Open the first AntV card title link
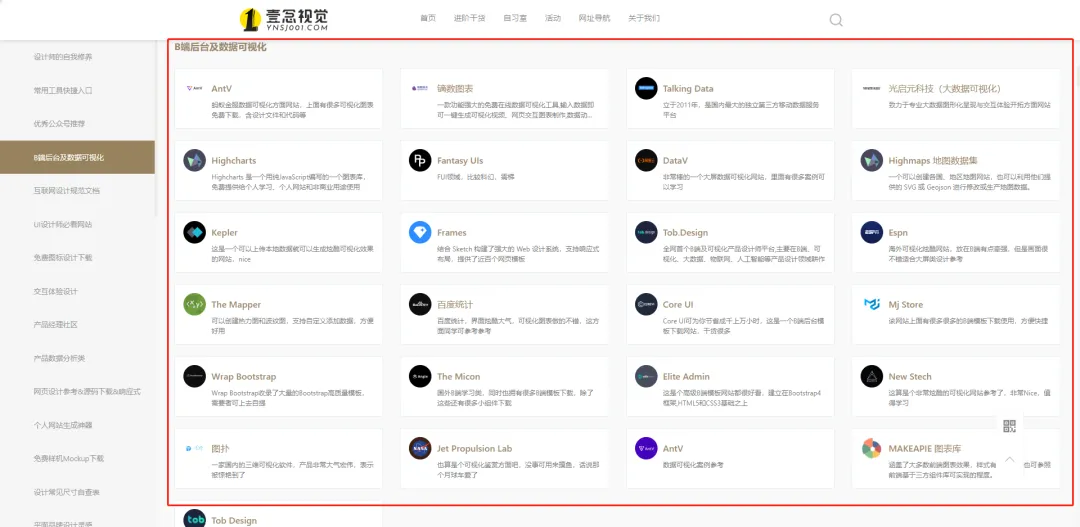This screenshot has height=527, width=1080. point(222,89)
